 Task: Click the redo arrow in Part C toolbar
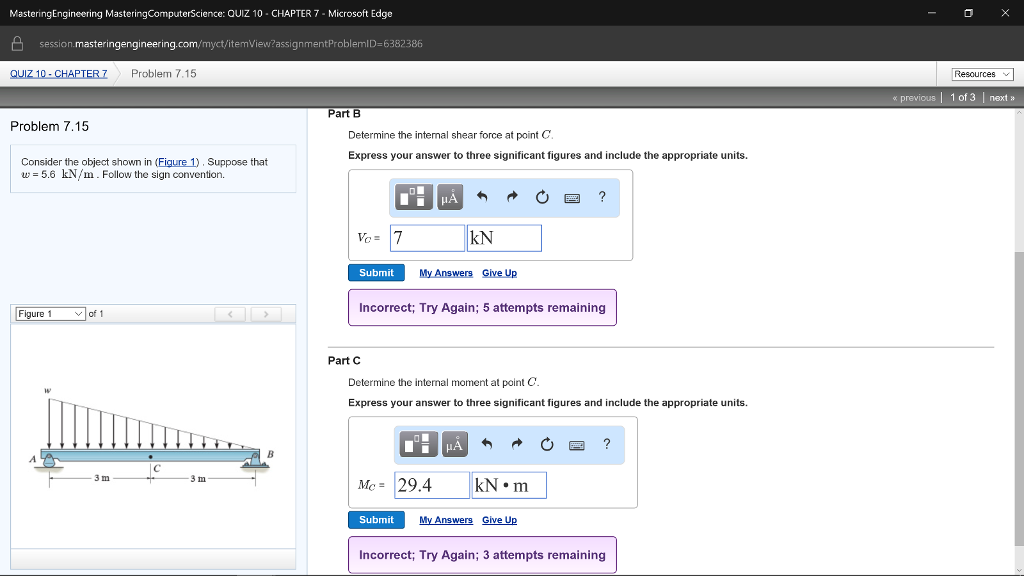516,445
